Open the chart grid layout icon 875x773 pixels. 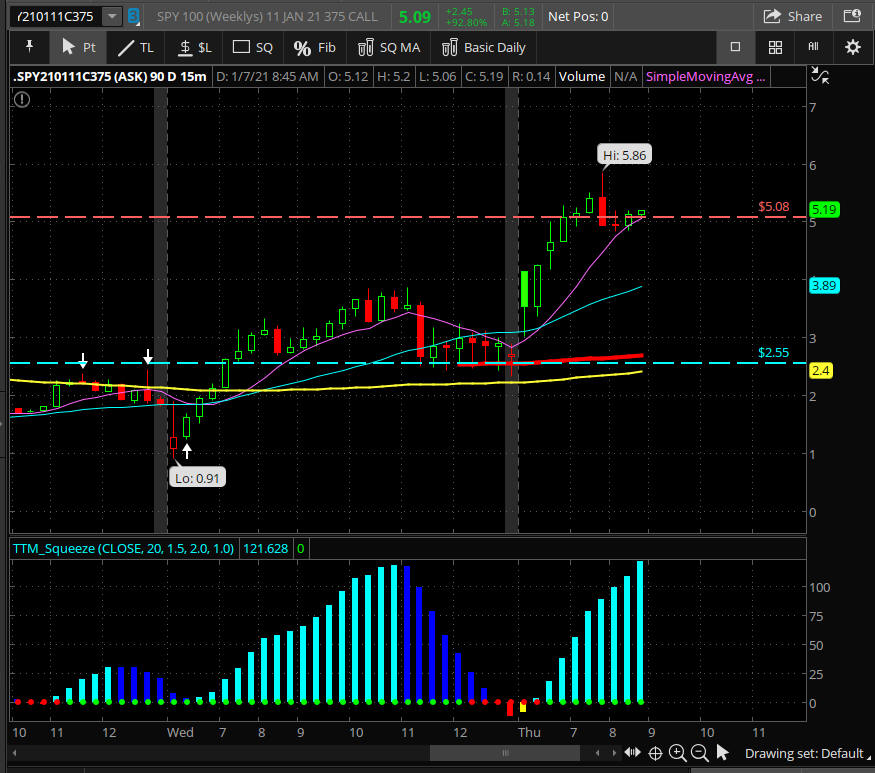(x=775, y=47)
